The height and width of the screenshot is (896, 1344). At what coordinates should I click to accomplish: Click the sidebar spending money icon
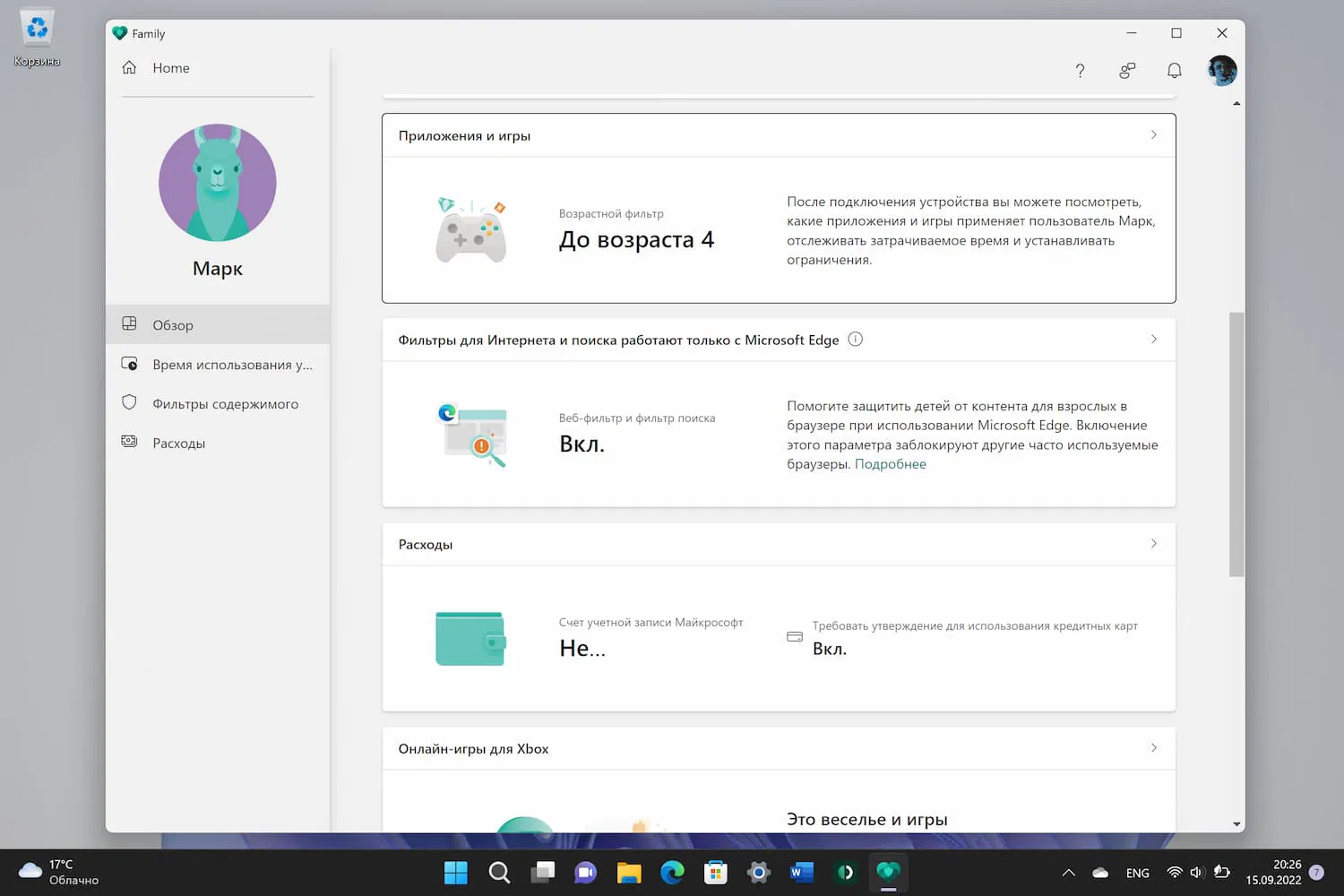click(129, 442)
